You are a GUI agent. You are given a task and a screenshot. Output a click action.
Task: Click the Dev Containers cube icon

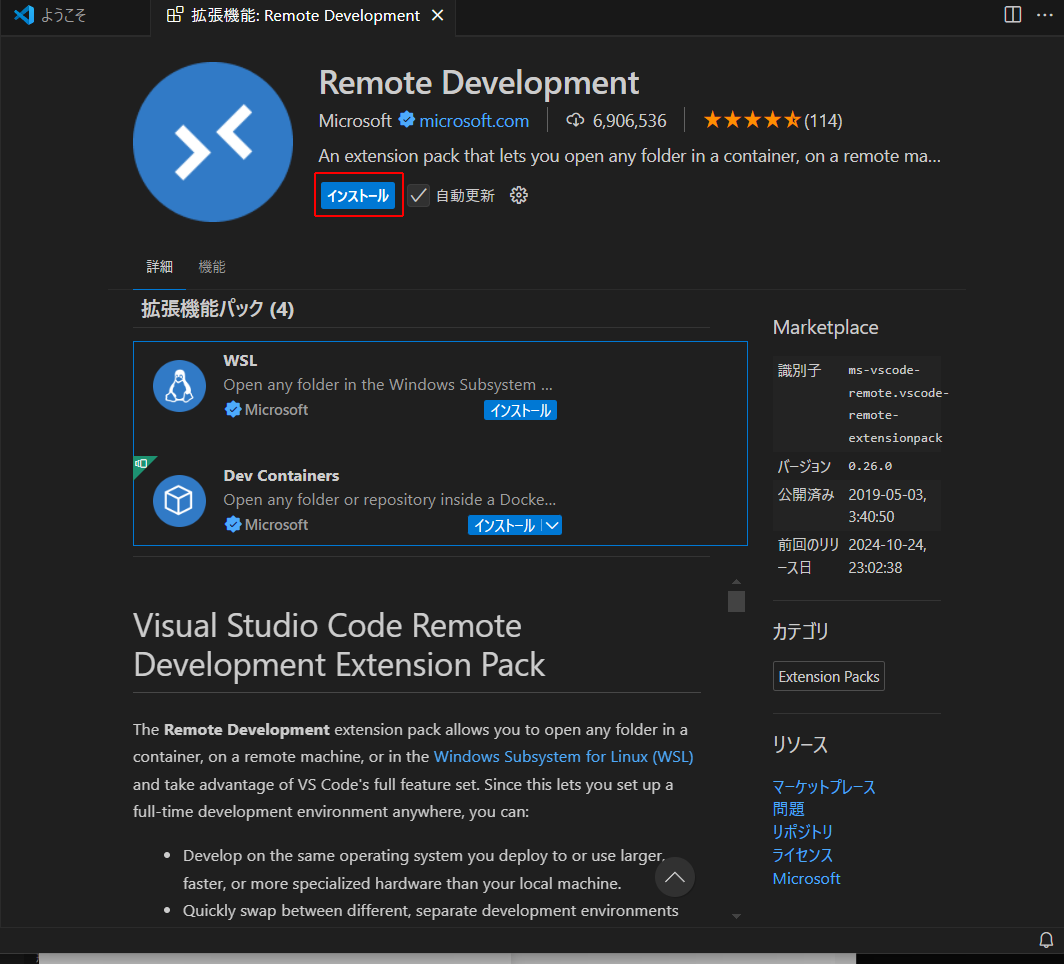(x=179, y=501)
